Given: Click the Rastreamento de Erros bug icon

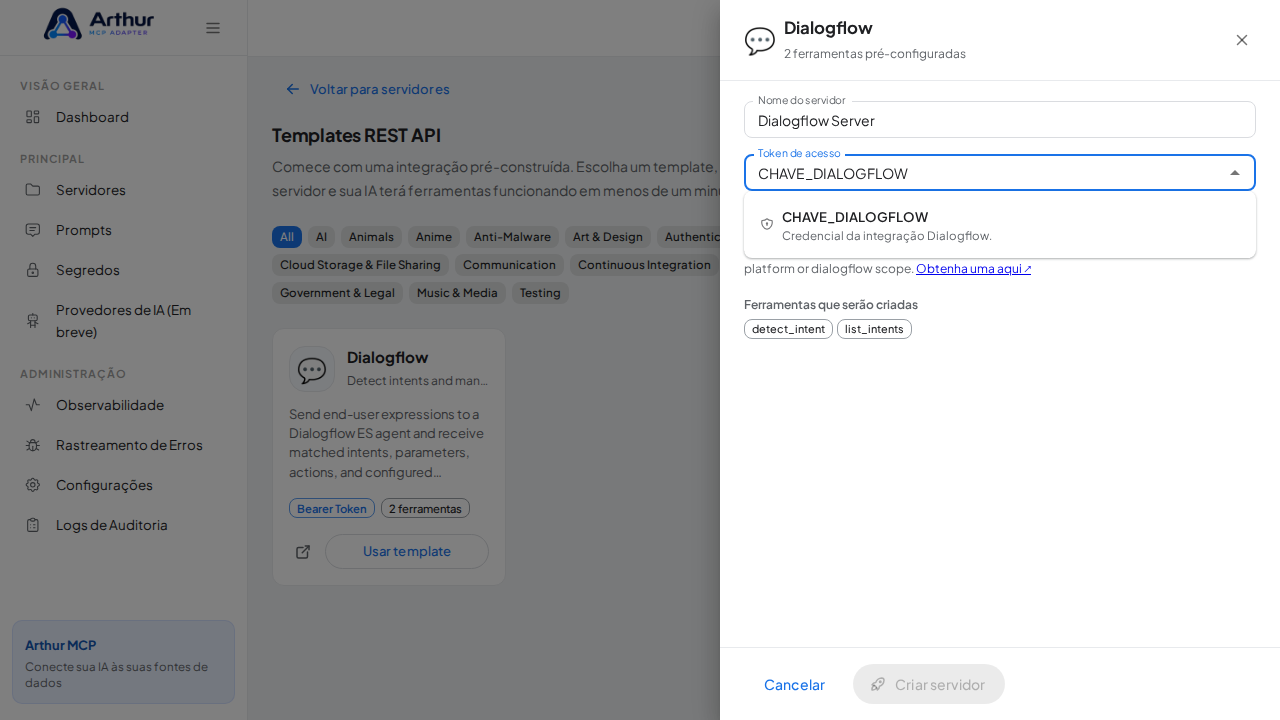Looking at the screenshot, I should [33, 445].
